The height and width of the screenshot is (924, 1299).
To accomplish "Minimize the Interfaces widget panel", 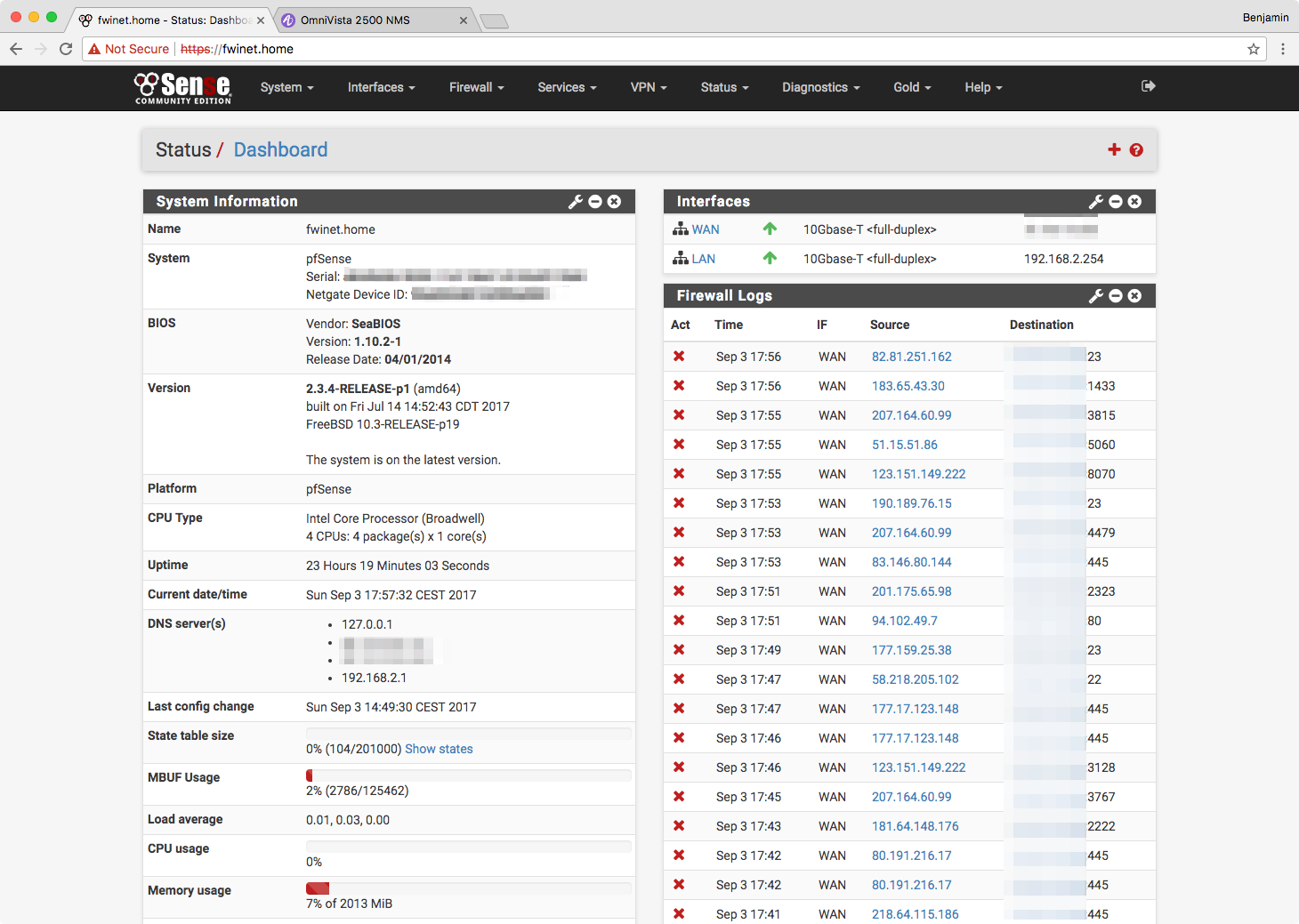I will point(1116,202).
